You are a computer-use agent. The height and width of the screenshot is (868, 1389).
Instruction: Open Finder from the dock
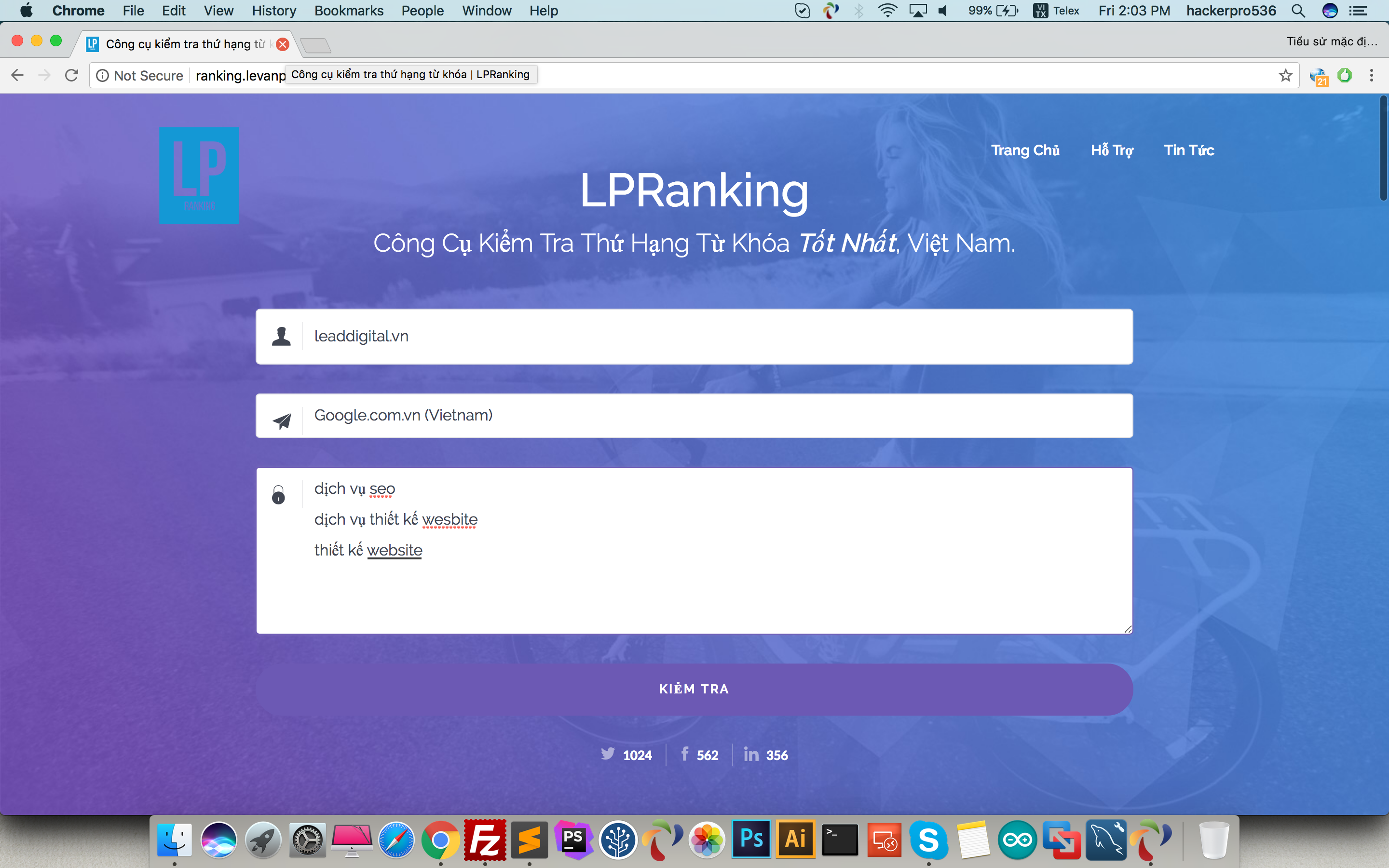(x=175, y=840)
